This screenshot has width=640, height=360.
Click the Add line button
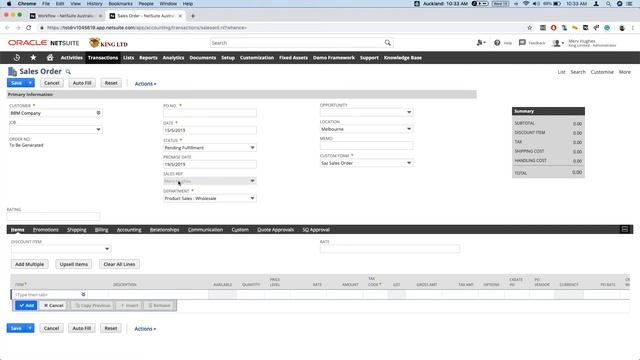27,305
